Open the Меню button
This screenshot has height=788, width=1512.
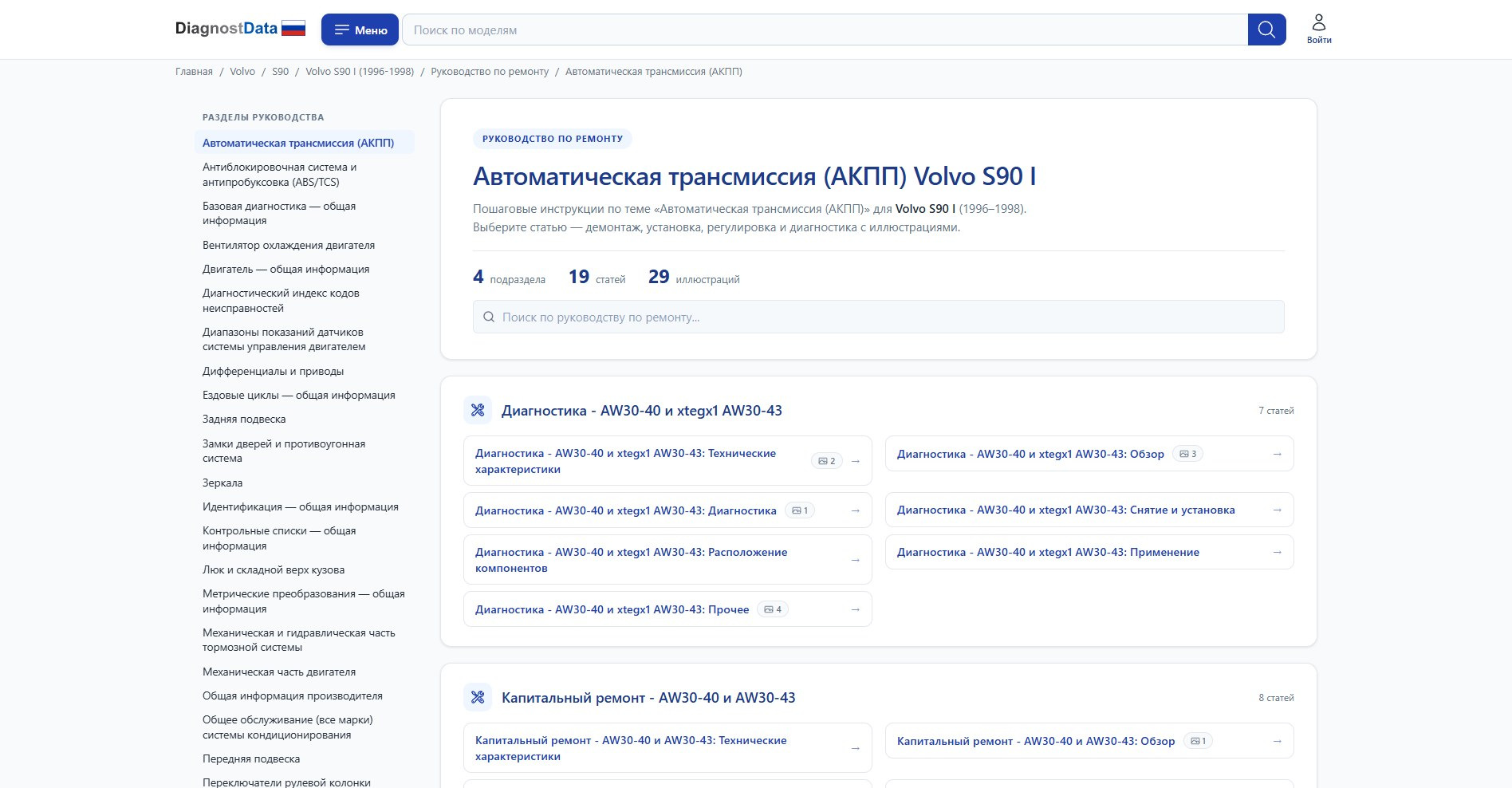click(x=360, y=30)
